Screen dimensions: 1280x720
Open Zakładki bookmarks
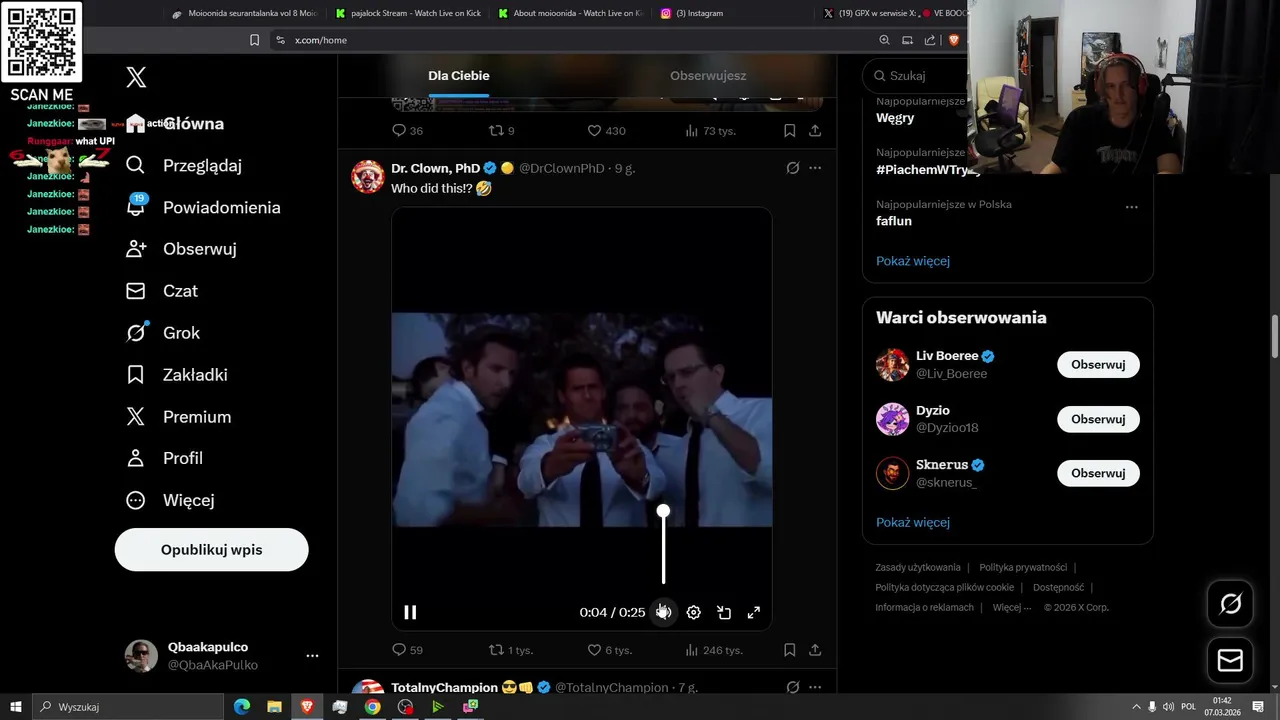(177, 375)
